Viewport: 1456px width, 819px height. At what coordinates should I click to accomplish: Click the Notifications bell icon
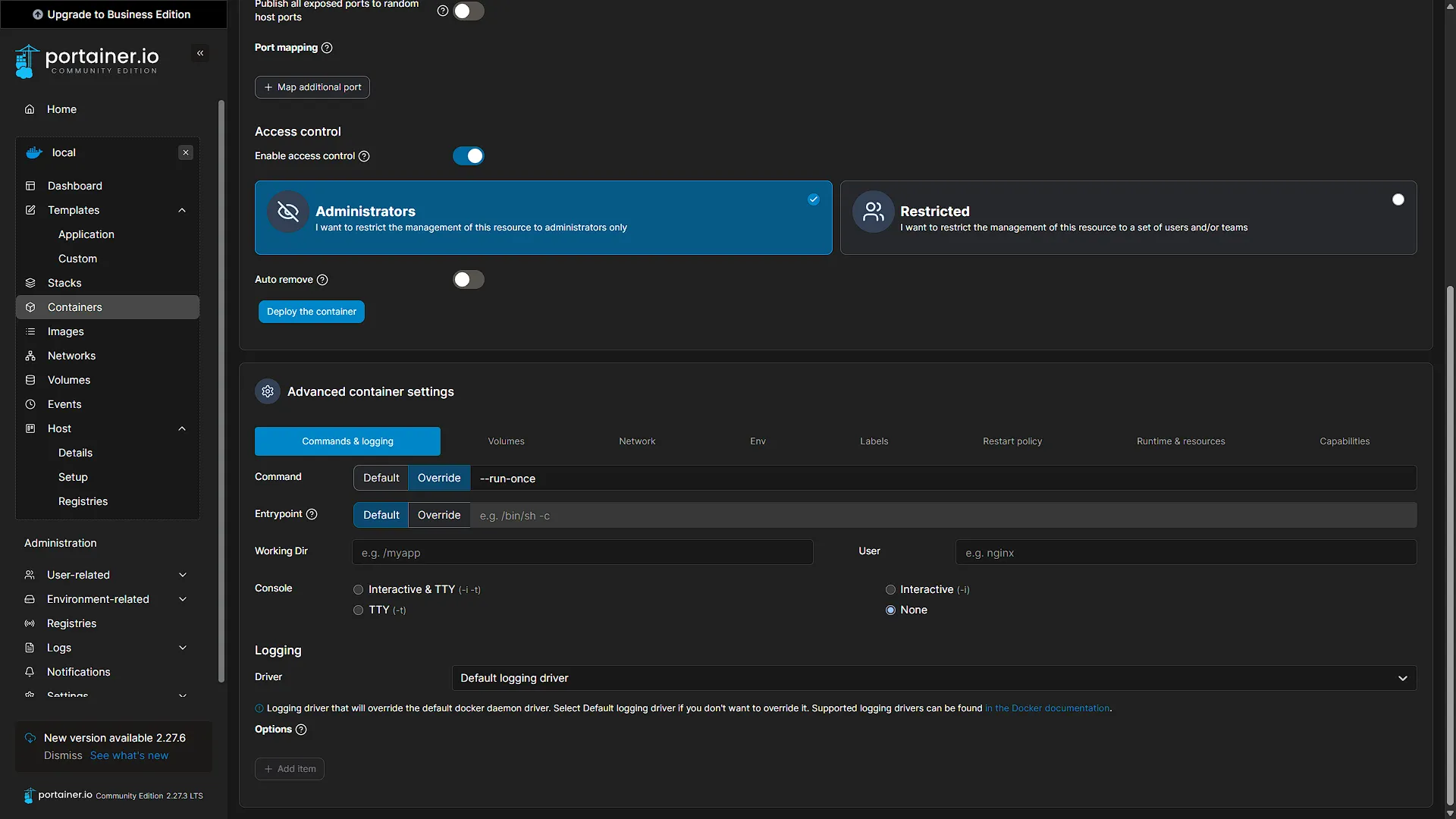[x=30, y=672]
